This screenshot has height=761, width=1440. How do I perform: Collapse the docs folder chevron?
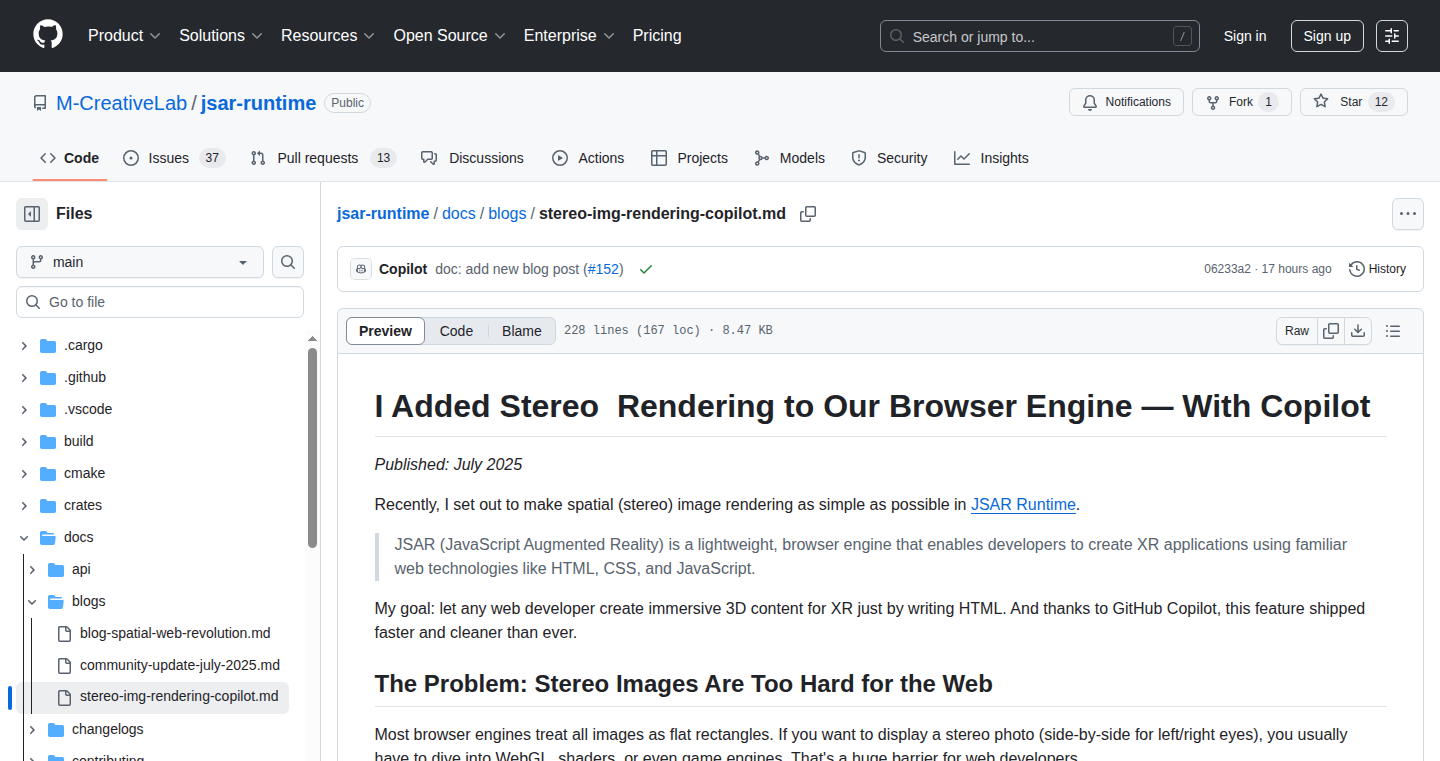(24, 537)
